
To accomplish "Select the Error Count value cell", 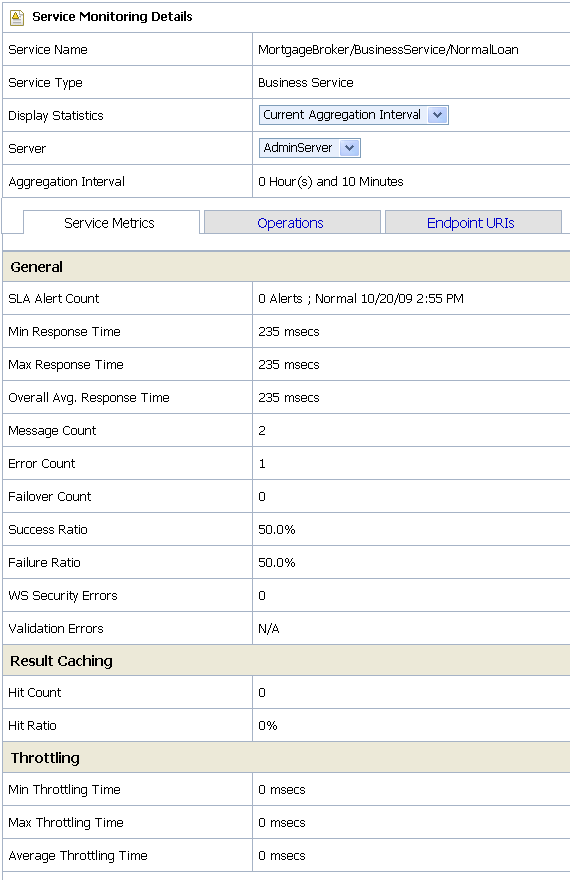I will click(x=411, y=464).
